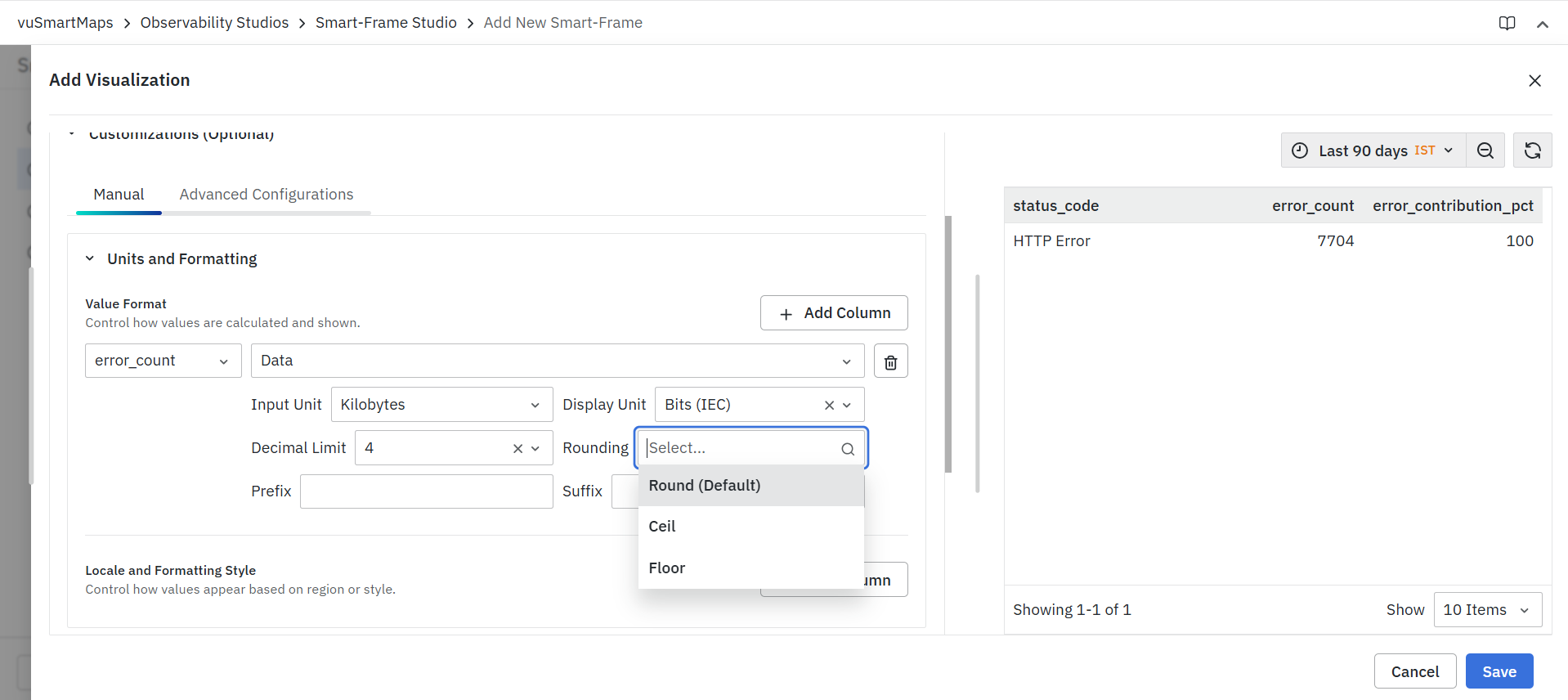
Task: Save the visualization
Action: click(x=1499, y=671)
